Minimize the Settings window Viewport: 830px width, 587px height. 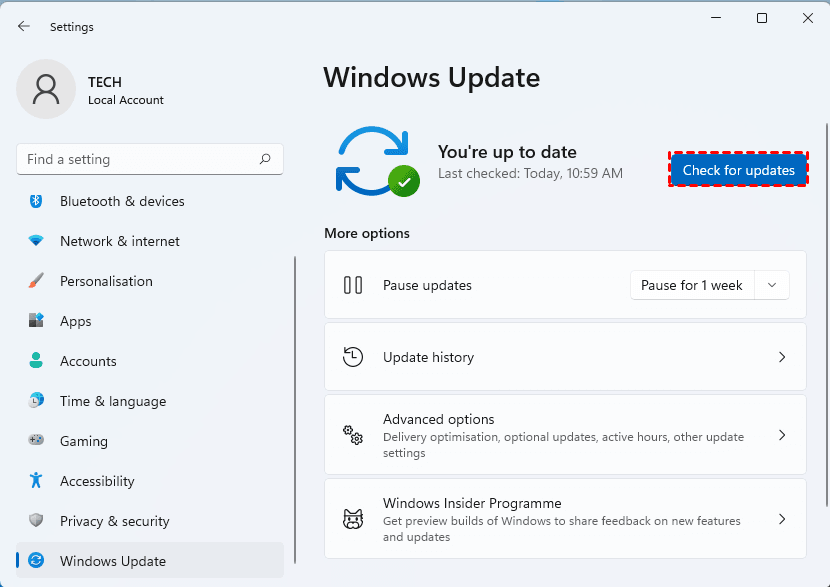[x=716, y=18]
